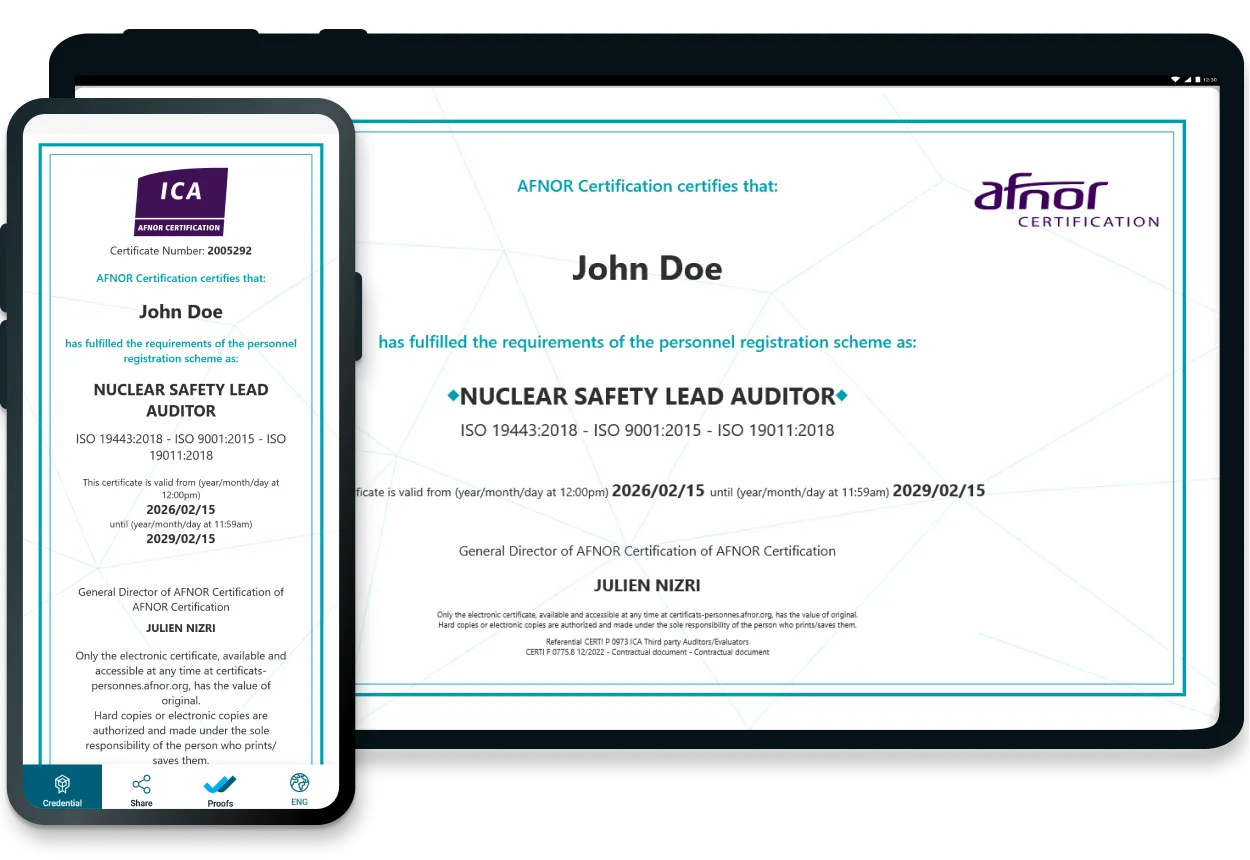Click John Doe name on tablet certificate
Image resolution: width=1250 pixels, height=860 pixels.
click(647, 268)
